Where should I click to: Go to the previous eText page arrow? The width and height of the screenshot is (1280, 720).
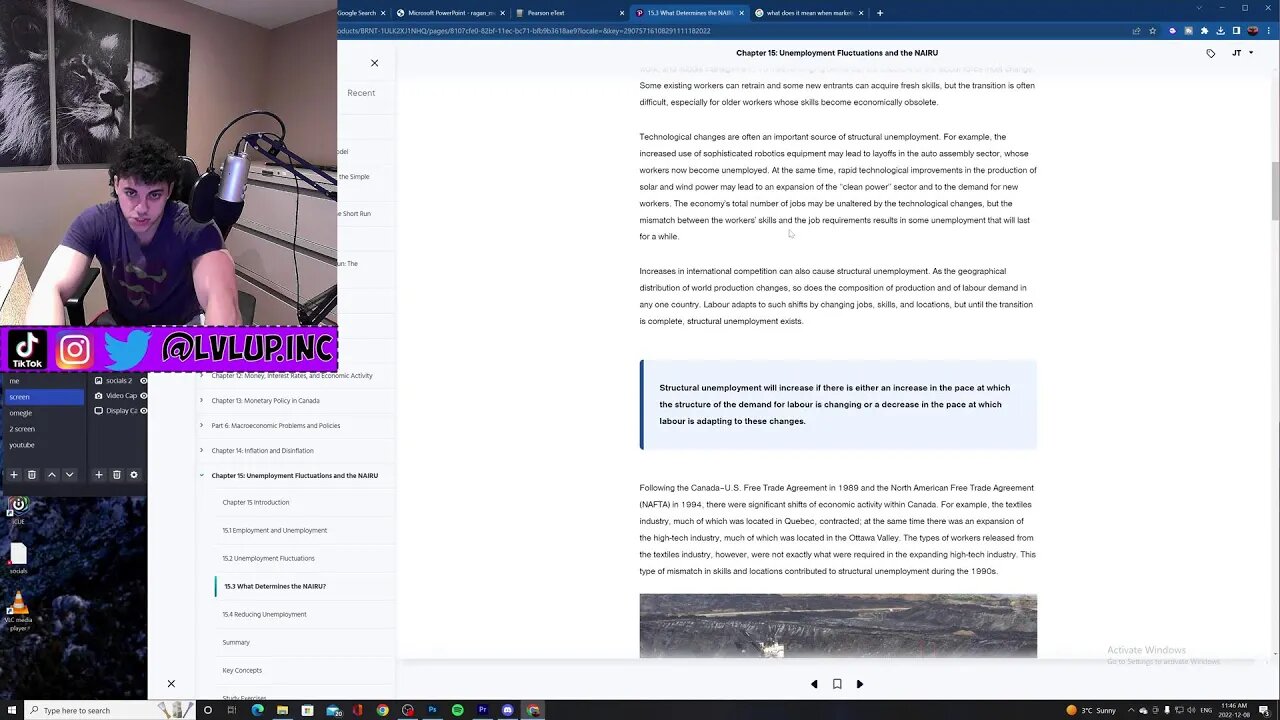(814, 684)
